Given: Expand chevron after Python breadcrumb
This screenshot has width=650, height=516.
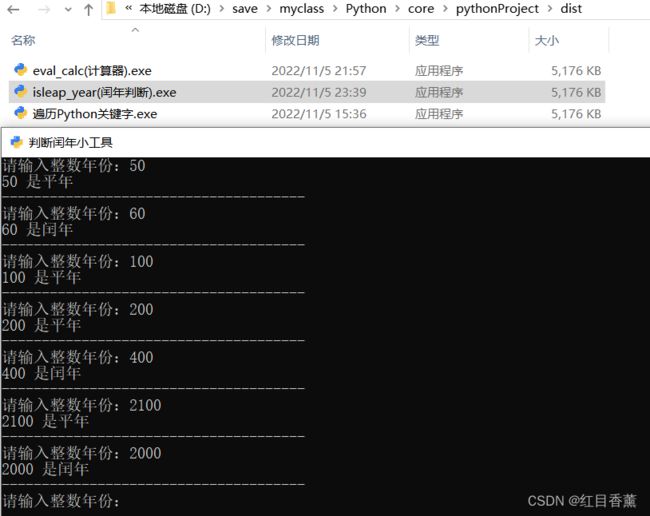Looking at the screenshot, I should click(397, 9).
